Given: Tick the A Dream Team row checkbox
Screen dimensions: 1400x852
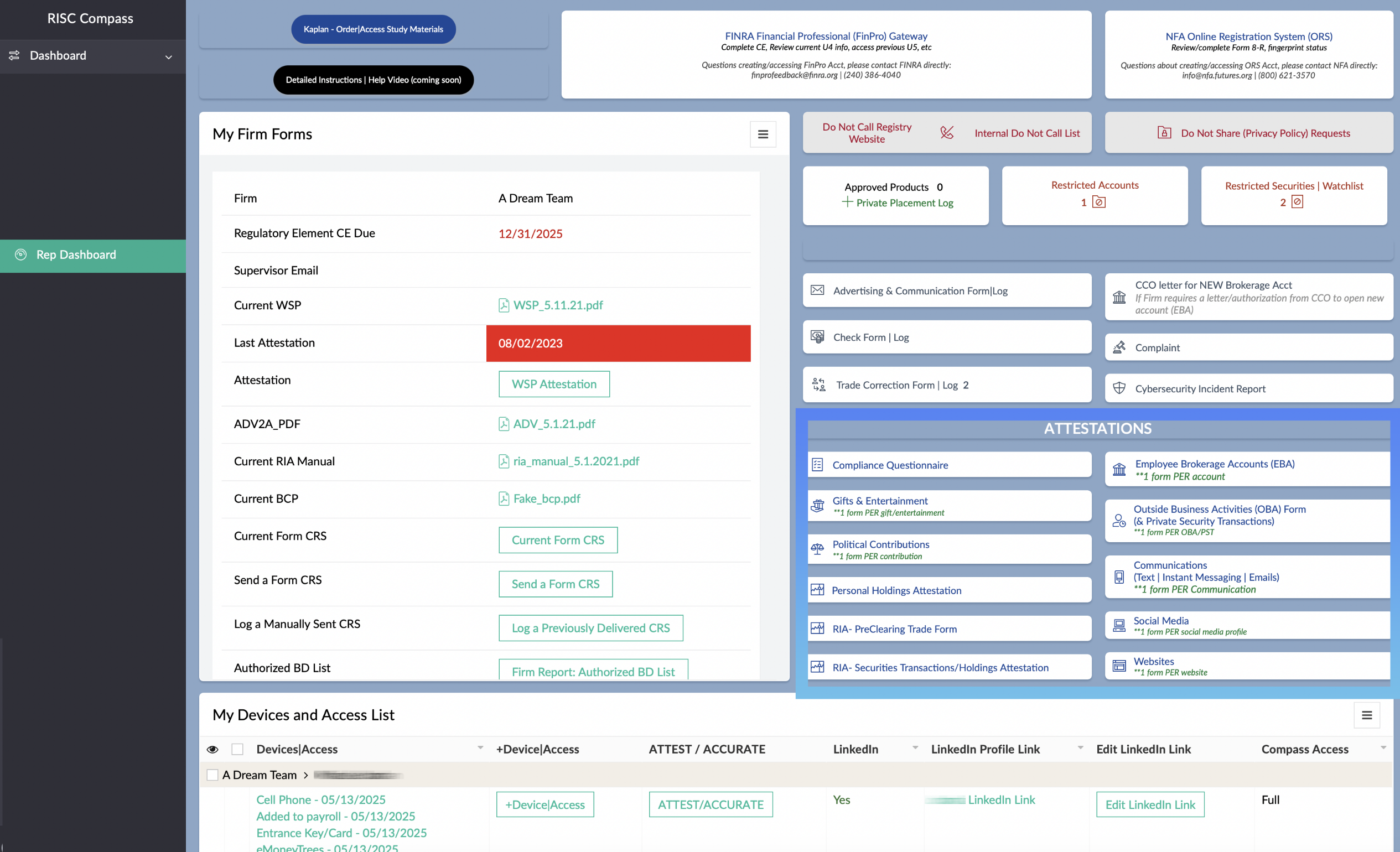Looking at the screenshot, I should click(x=212, y=775).
